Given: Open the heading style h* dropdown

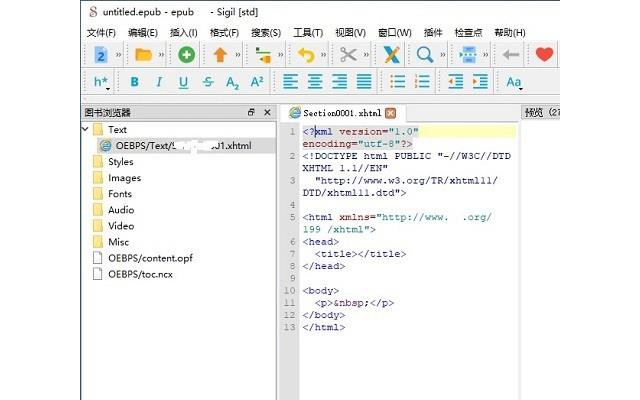Looking at the screenshot, I should click(101, 82).
